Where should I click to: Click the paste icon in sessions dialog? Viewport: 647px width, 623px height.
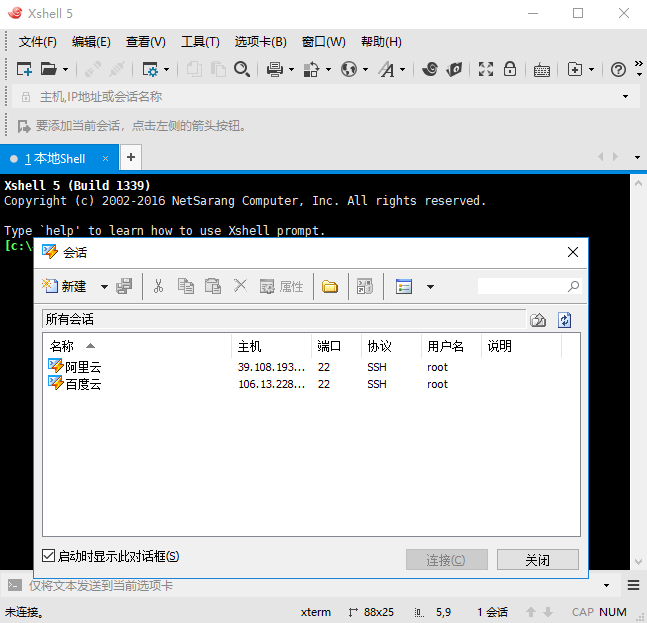(x=213, y=286)
